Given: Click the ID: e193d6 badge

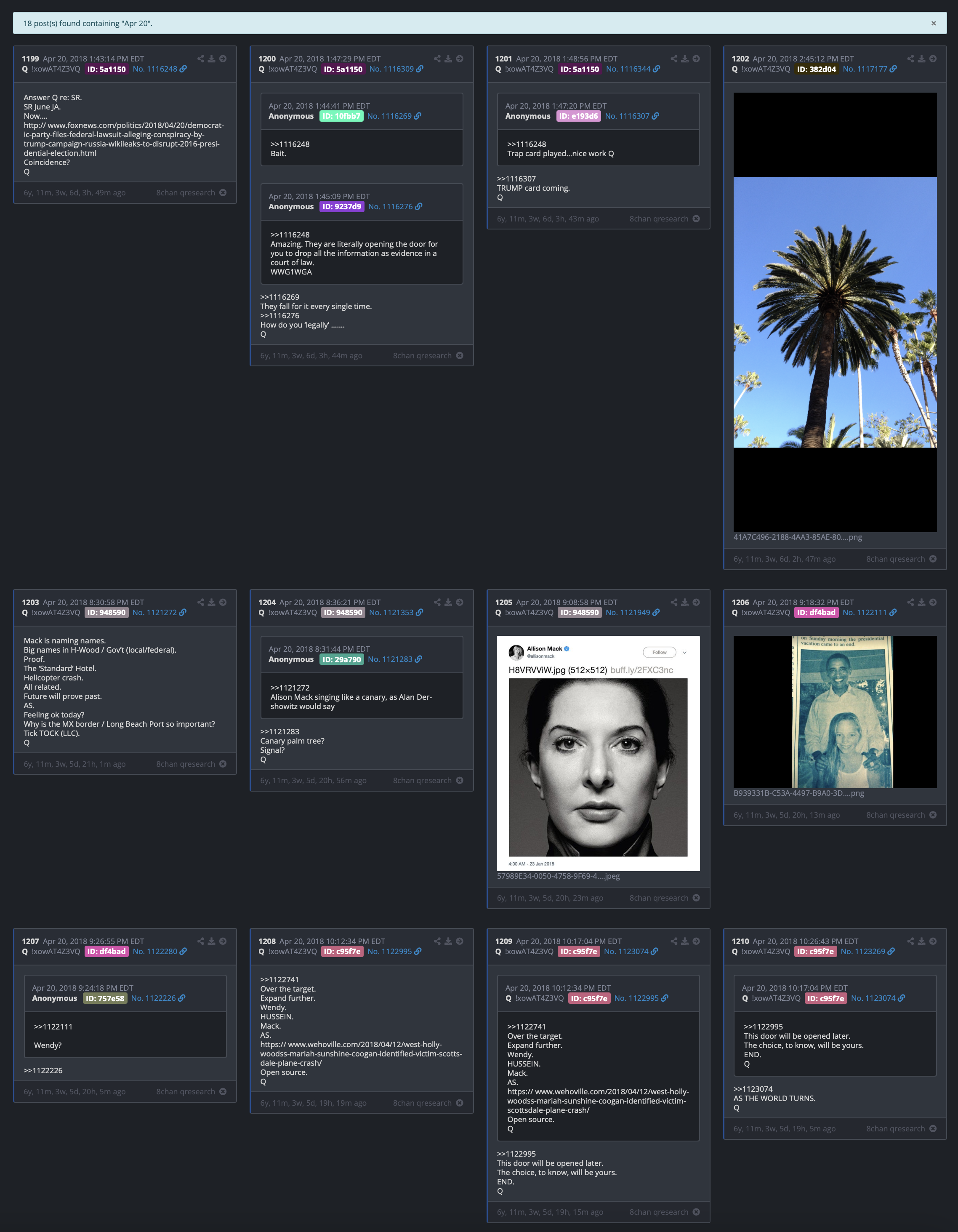Looking at the screenshot, I should coord(578,116).
